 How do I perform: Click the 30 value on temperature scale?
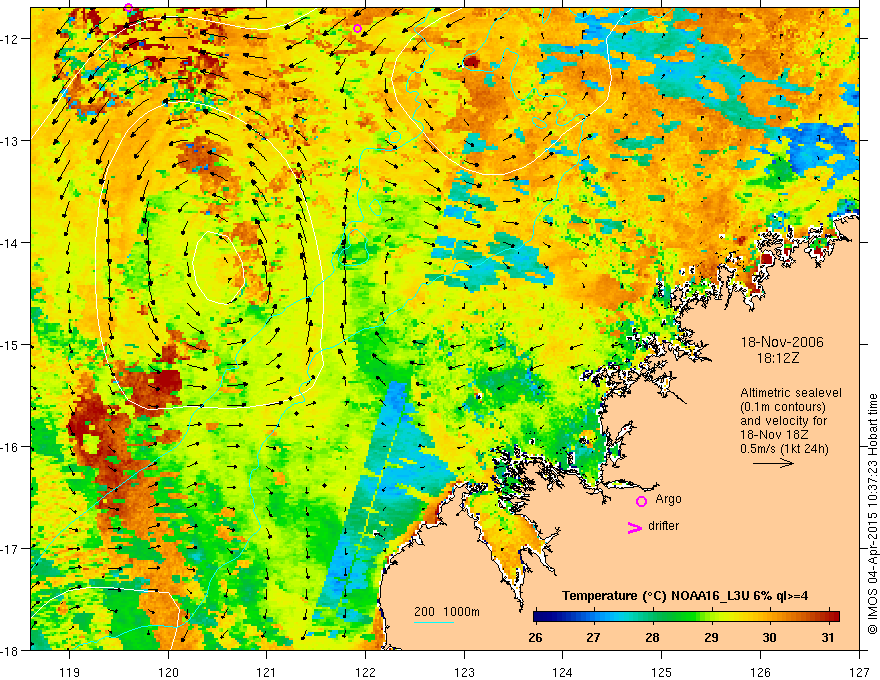click(769, 637)
